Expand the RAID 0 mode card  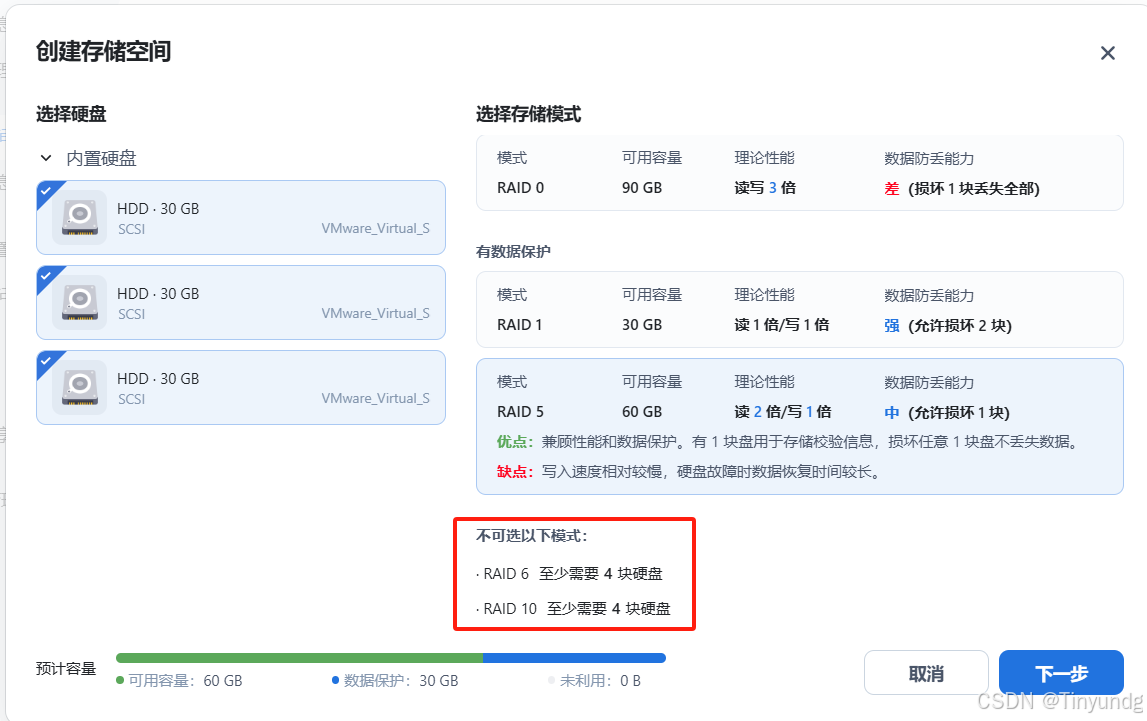[798, 172]
